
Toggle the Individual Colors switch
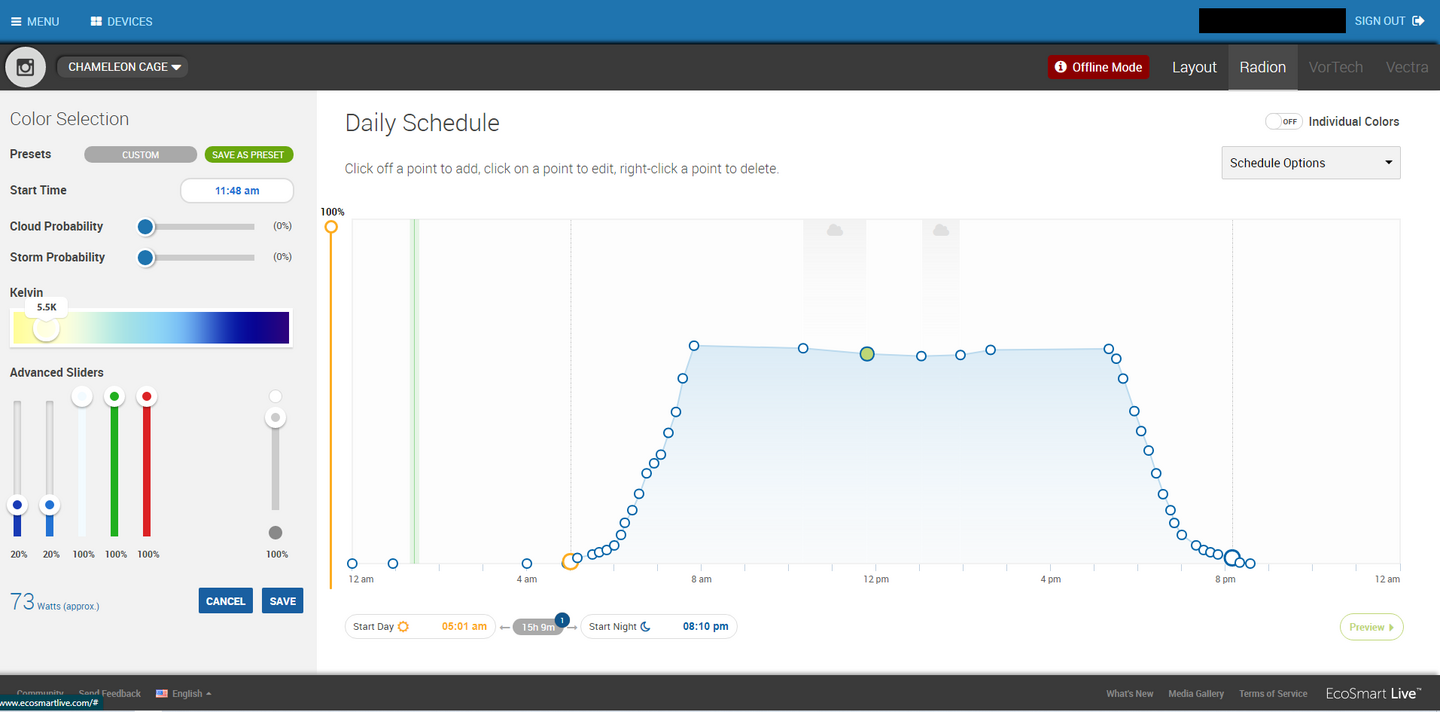[1283, 121]
